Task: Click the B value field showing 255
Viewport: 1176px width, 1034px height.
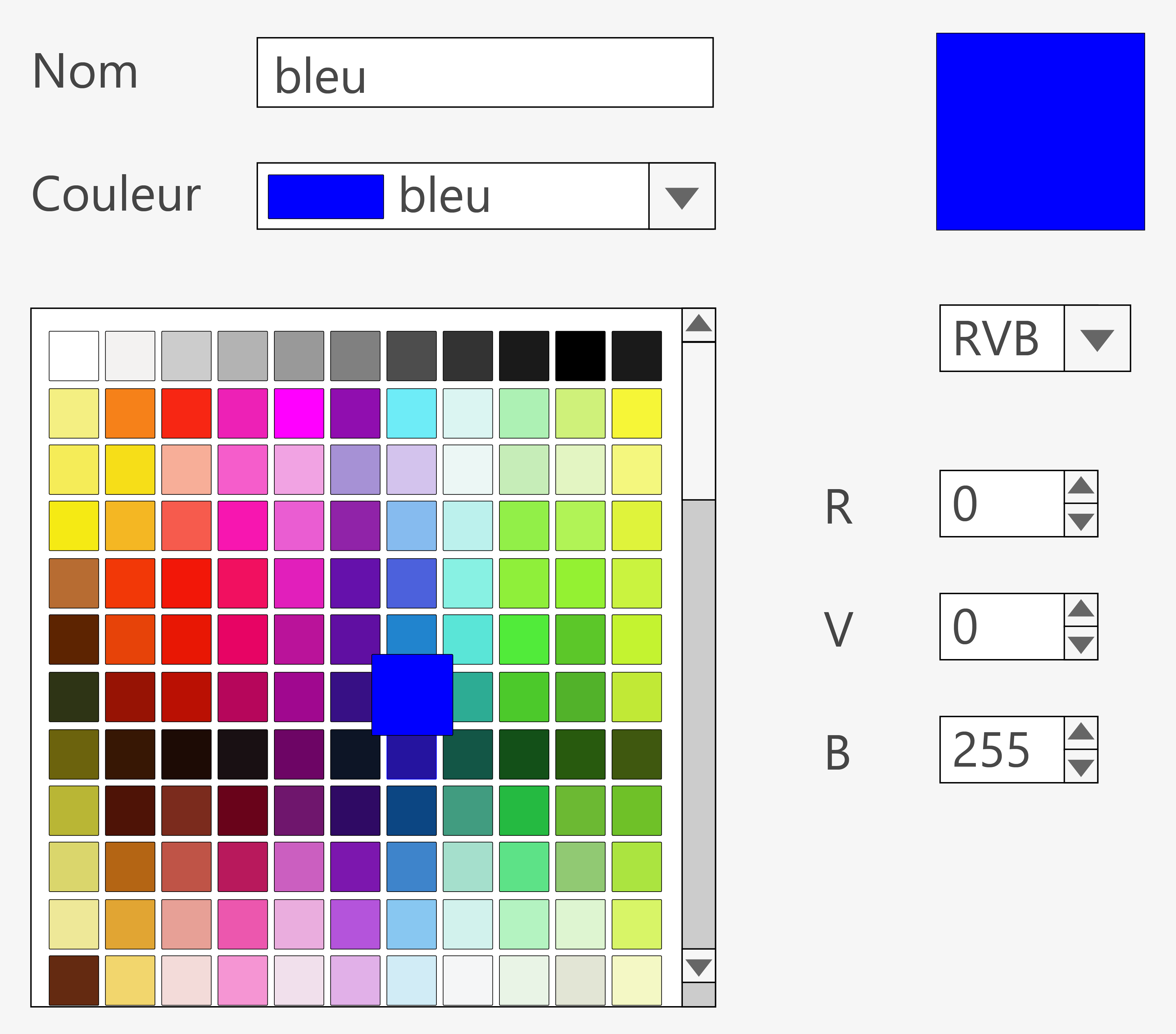Action: 1001,749
